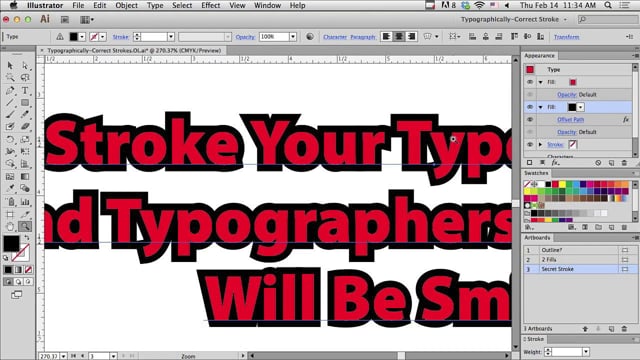Click Delete Artboard trash icon
The height and width of the screenshot is (360, 640).
(624, 329)
